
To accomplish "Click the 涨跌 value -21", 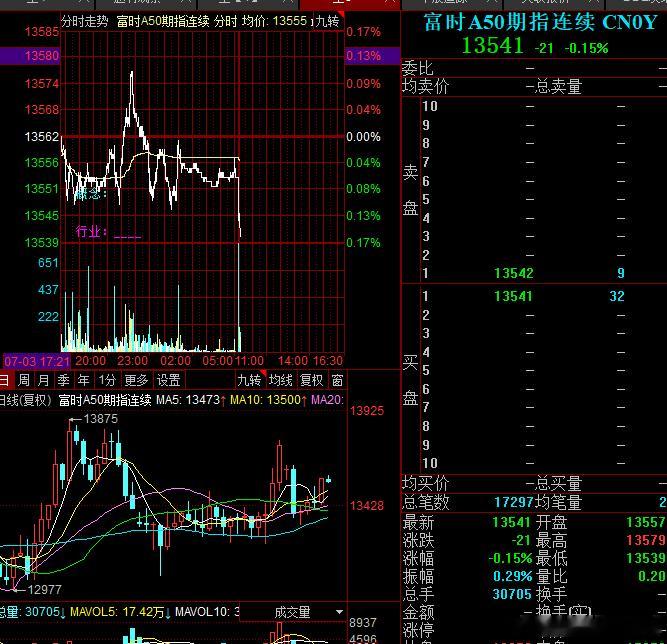I will (x=521, y=540).
